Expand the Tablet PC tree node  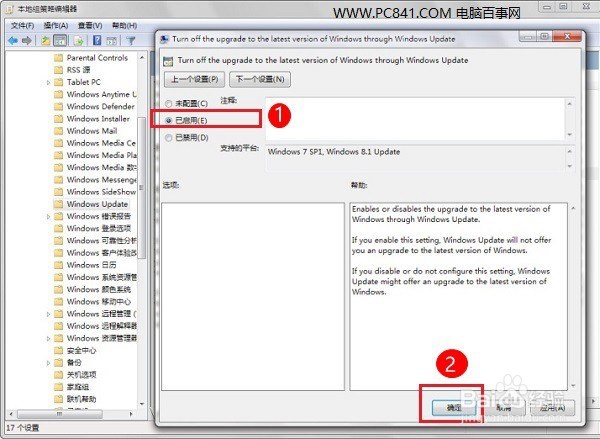coord(48,82)
